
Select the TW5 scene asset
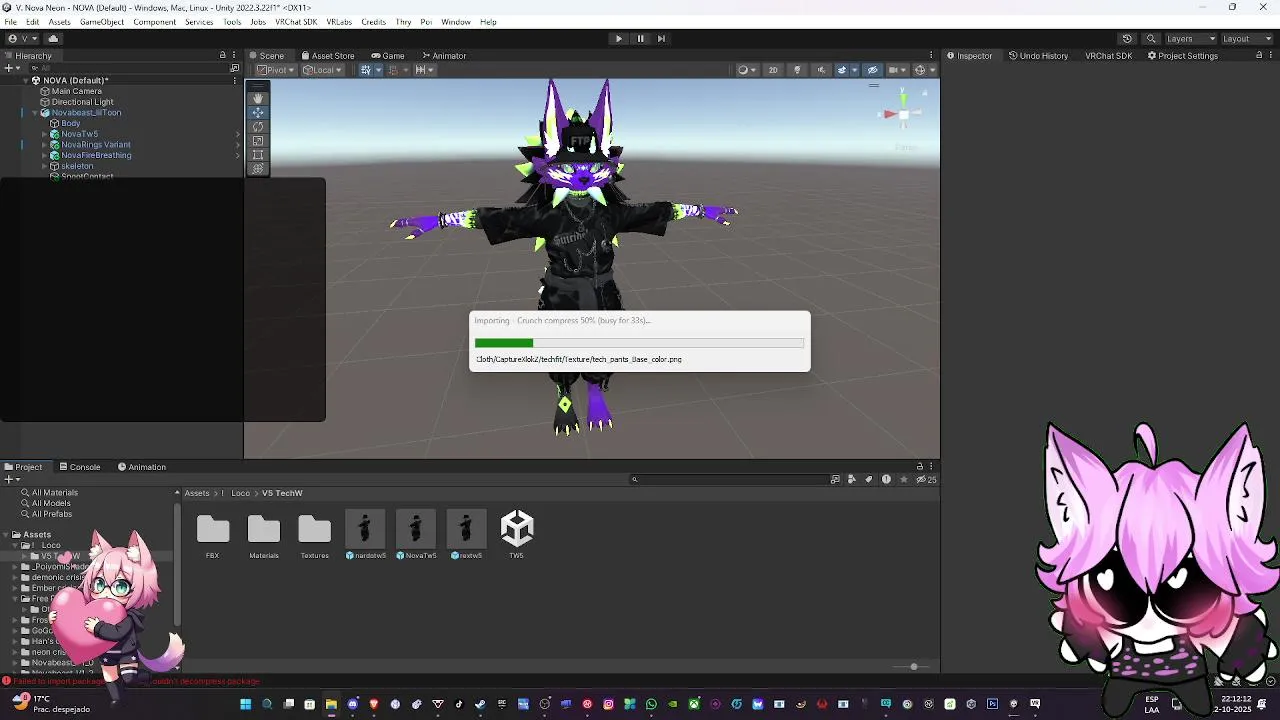point(517,535)
